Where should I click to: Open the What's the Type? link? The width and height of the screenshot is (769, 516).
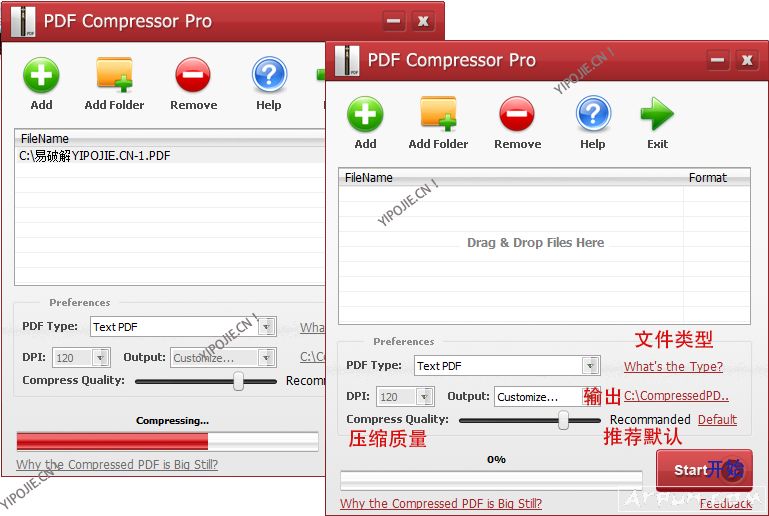(x=673, y=366)
